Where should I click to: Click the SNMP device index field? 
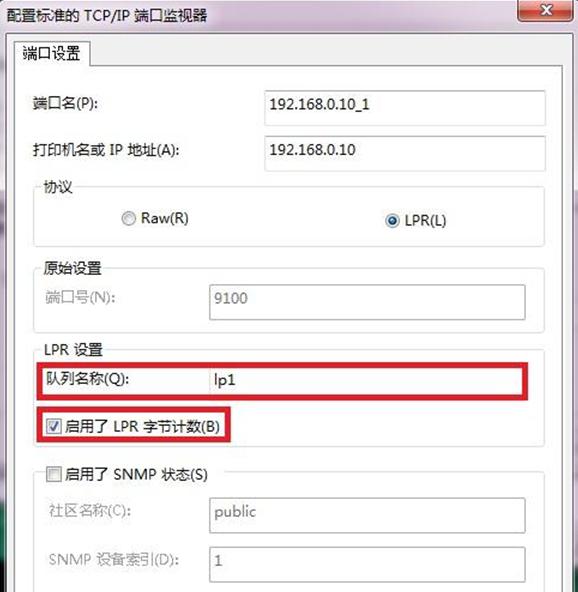click(367, 564)
